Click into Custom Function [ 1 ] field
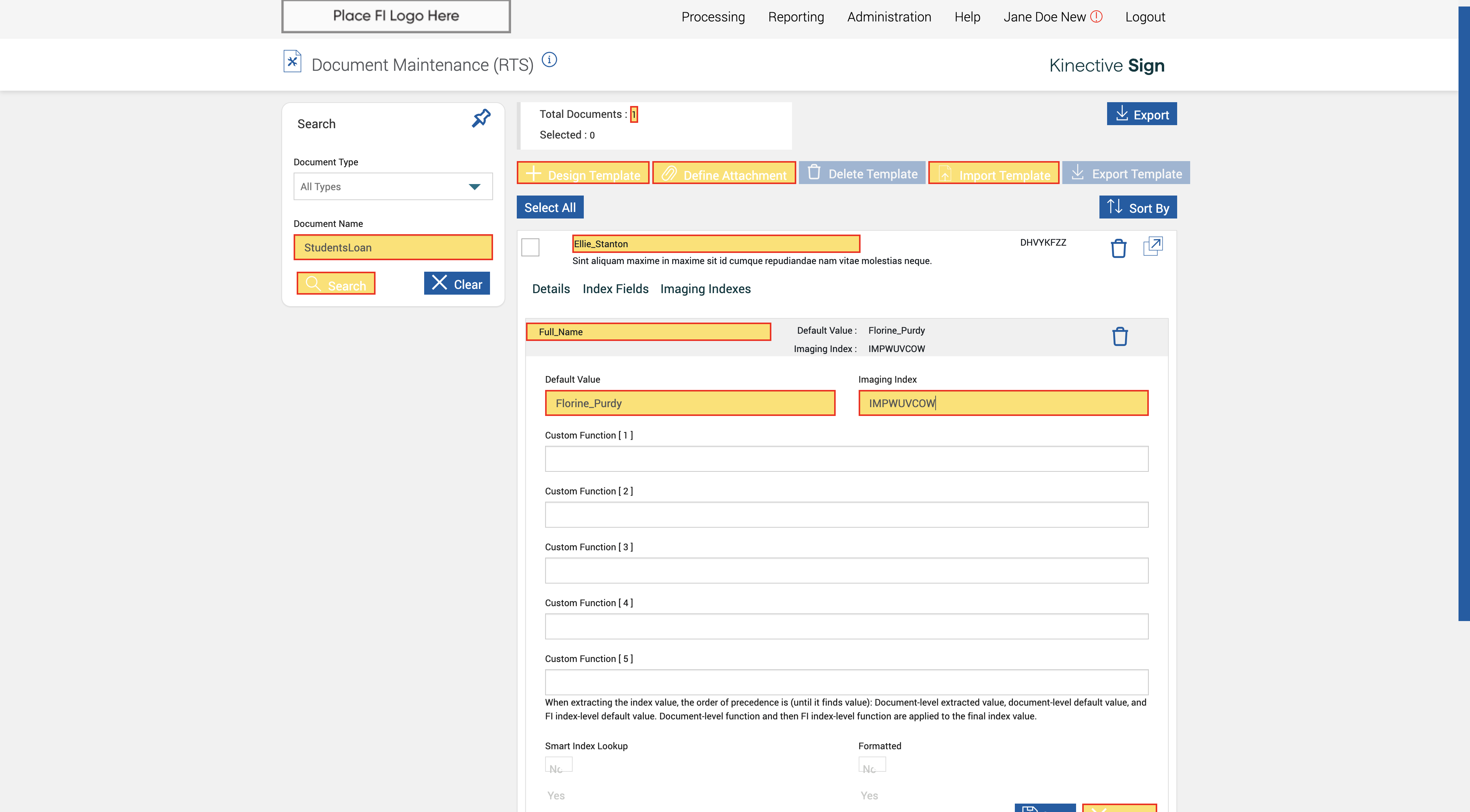1470x812 pixels. click(x=846, y=458)
